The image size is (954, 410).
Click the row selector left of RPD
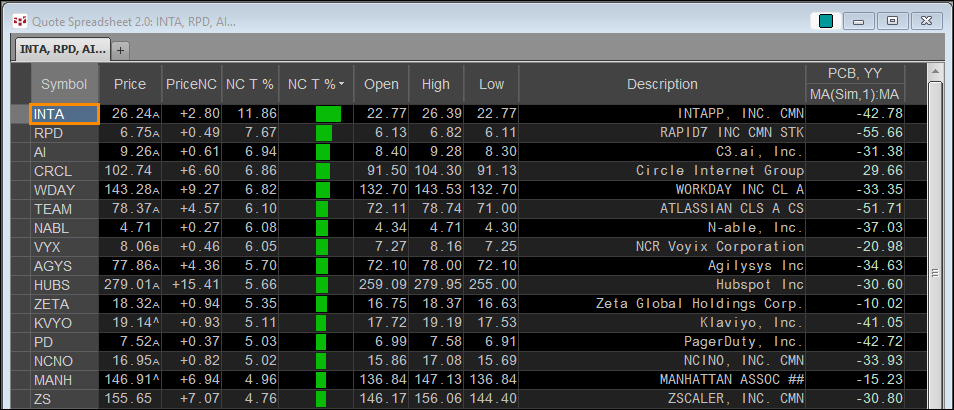pos(20,133)
